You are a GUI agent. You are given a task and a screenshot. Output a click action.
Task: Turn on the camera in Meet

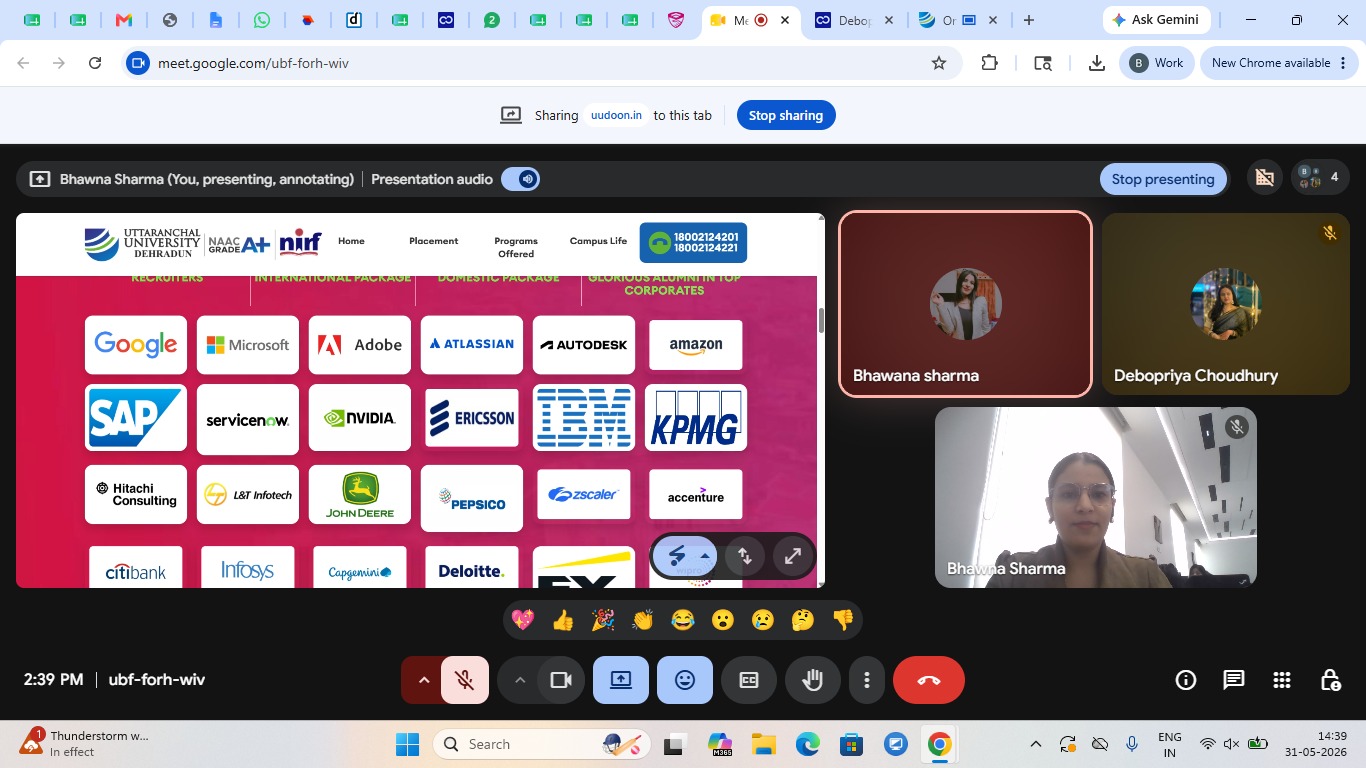pyautogui.click(x=561, y=680)
